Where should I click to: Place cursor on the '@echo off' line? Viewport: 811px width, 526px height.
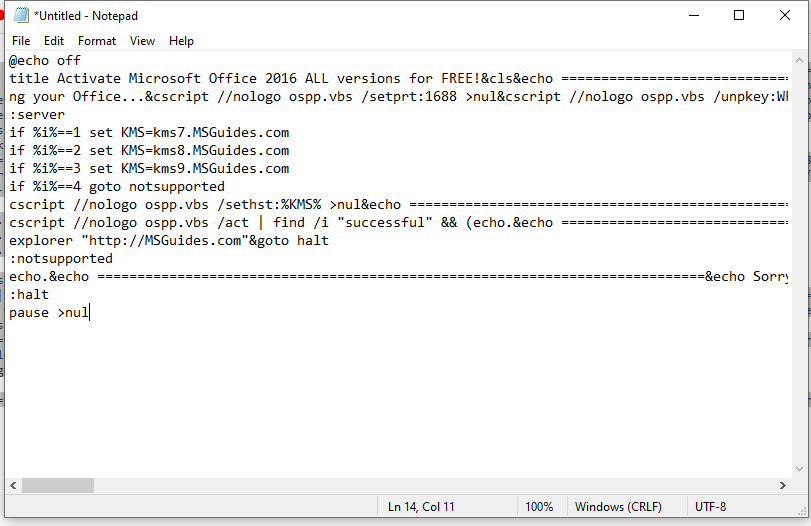point(46,61)
